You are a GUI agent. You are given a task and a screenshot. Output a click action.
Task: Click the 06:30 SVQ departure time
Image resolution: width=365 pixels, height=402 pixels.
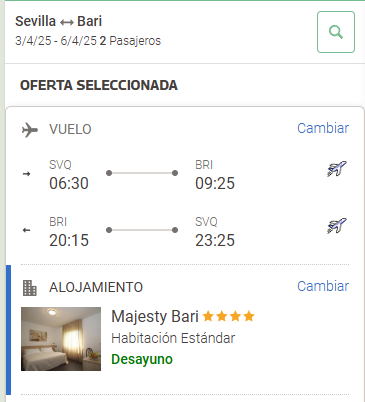pos(69,183)
